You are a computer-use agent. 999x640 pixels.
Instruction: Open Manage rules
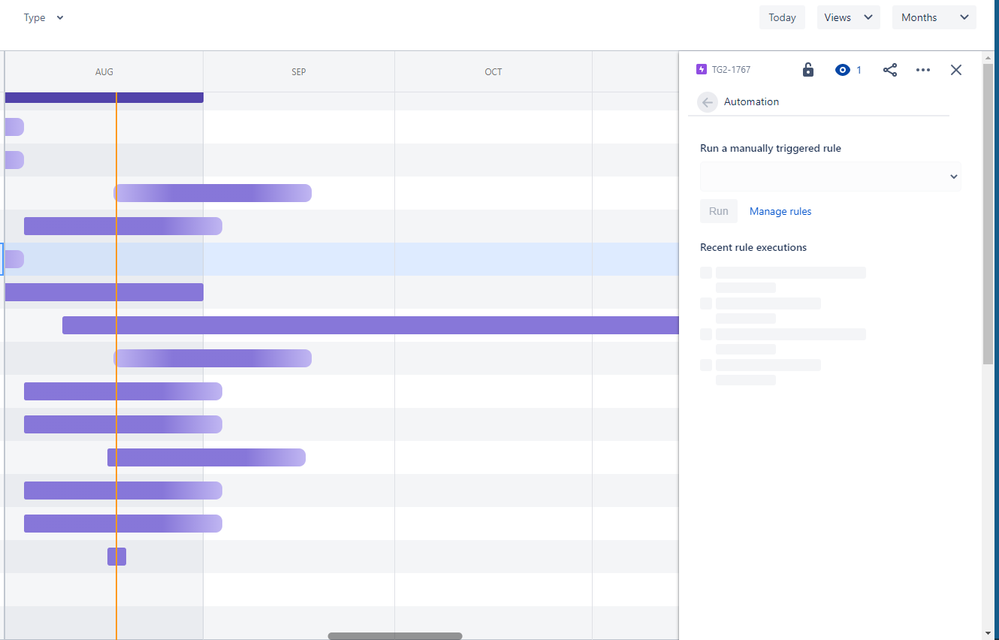(779, 211)
